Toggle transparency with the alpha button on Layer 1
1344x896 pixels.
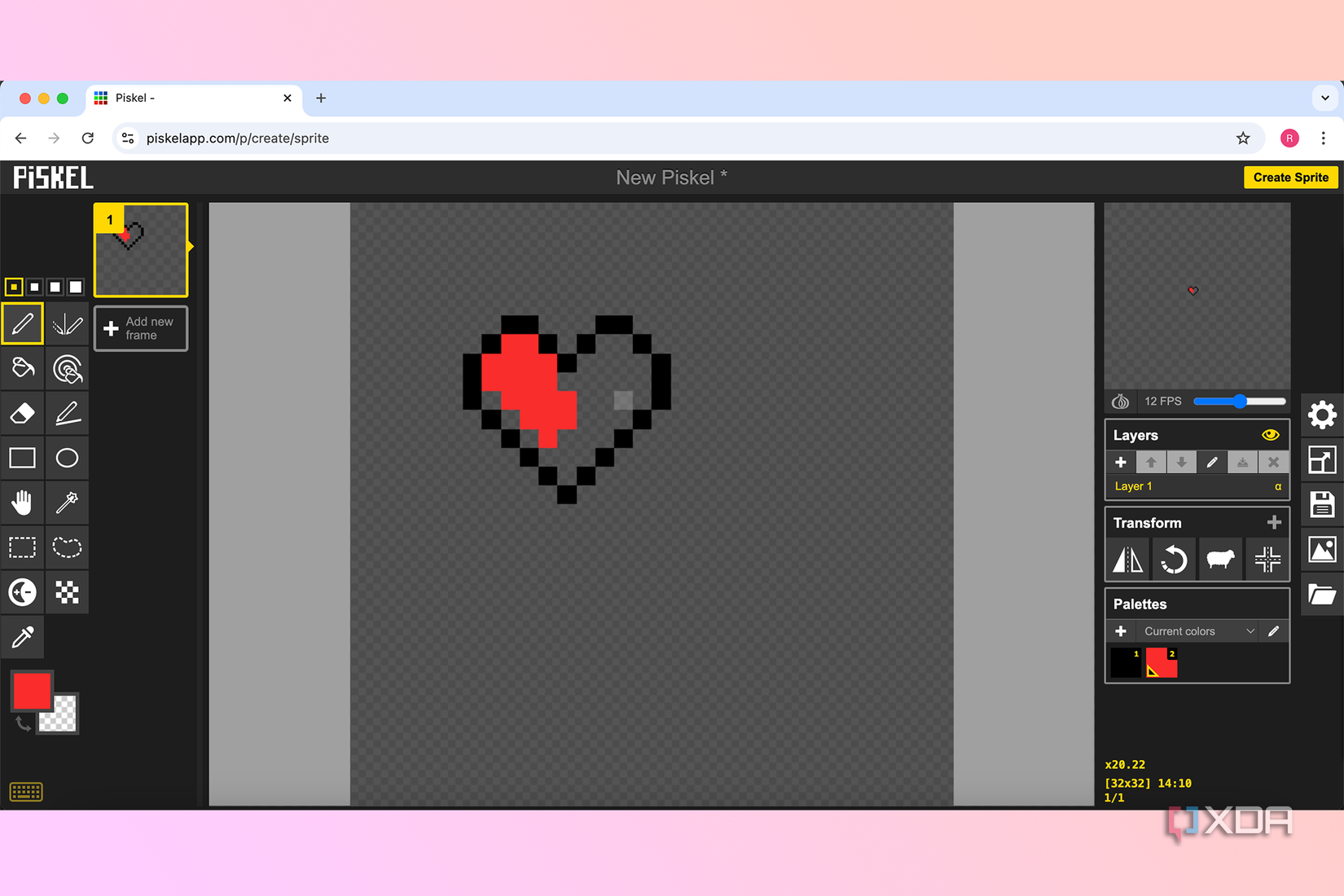pyautogui.click(x=1277, y=486)
